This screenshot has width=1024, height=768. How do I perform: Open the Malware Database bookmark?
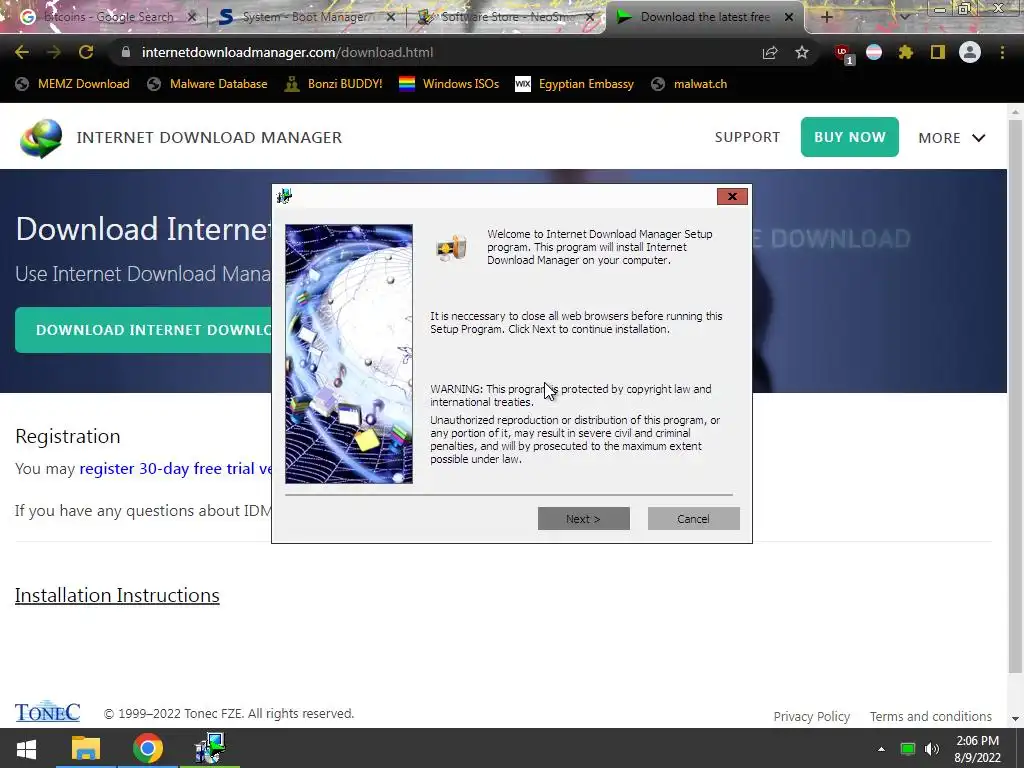tap(208, 84)
